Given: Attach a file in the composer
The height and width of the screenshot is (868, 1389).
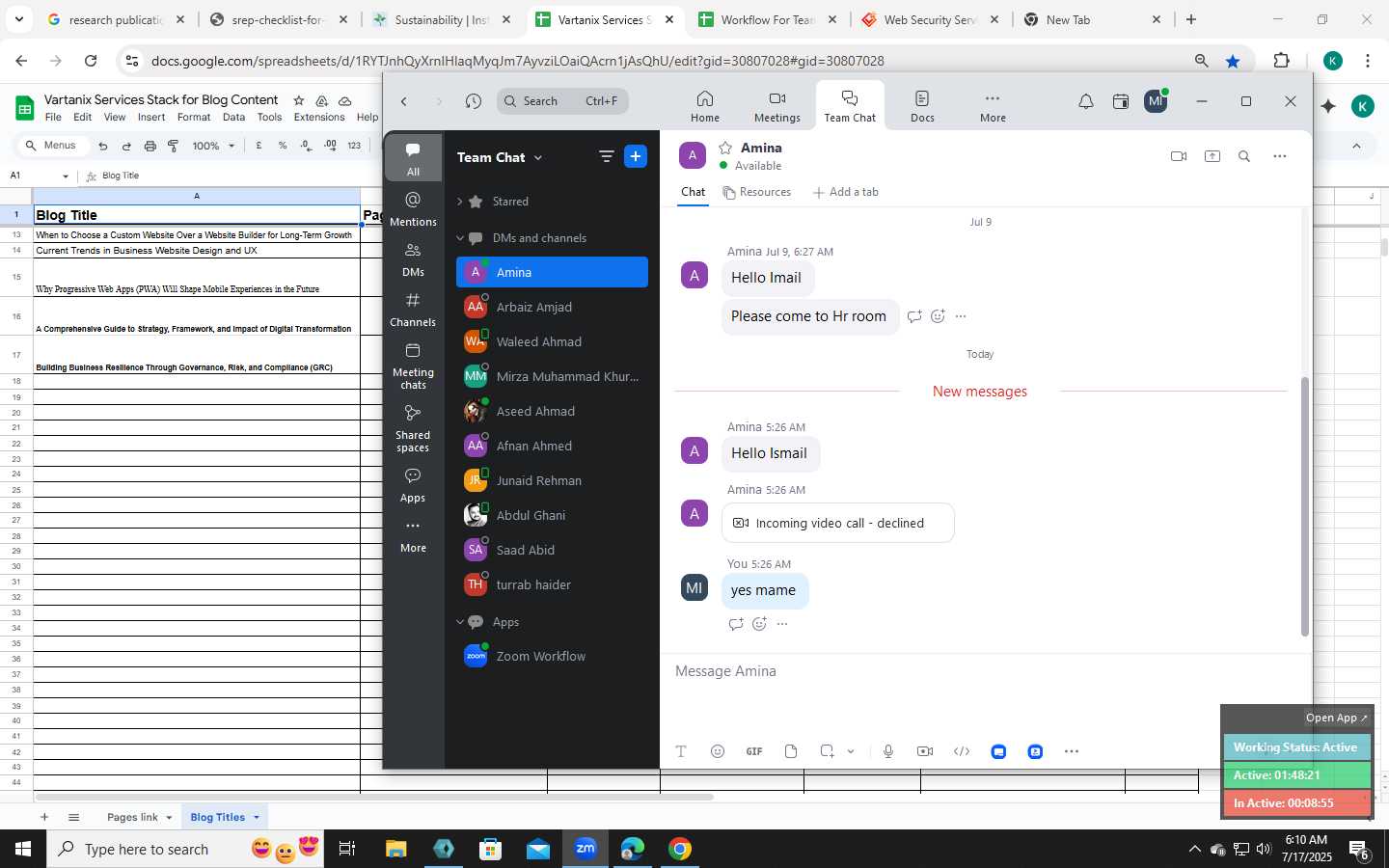Looking at the screenshot, I should (x=791, y=751).
